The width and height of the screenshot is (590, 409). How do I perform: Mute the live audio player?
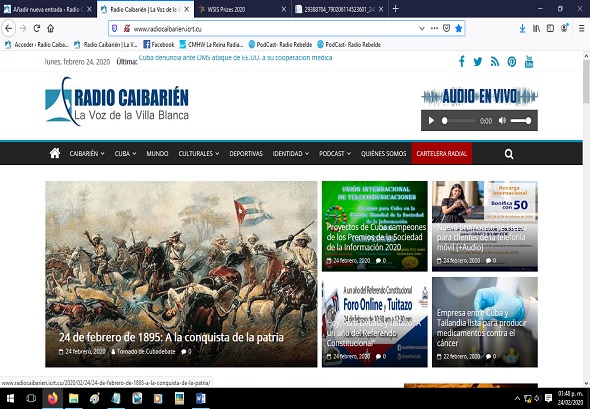pyautogui.click(x=502, y=120)
